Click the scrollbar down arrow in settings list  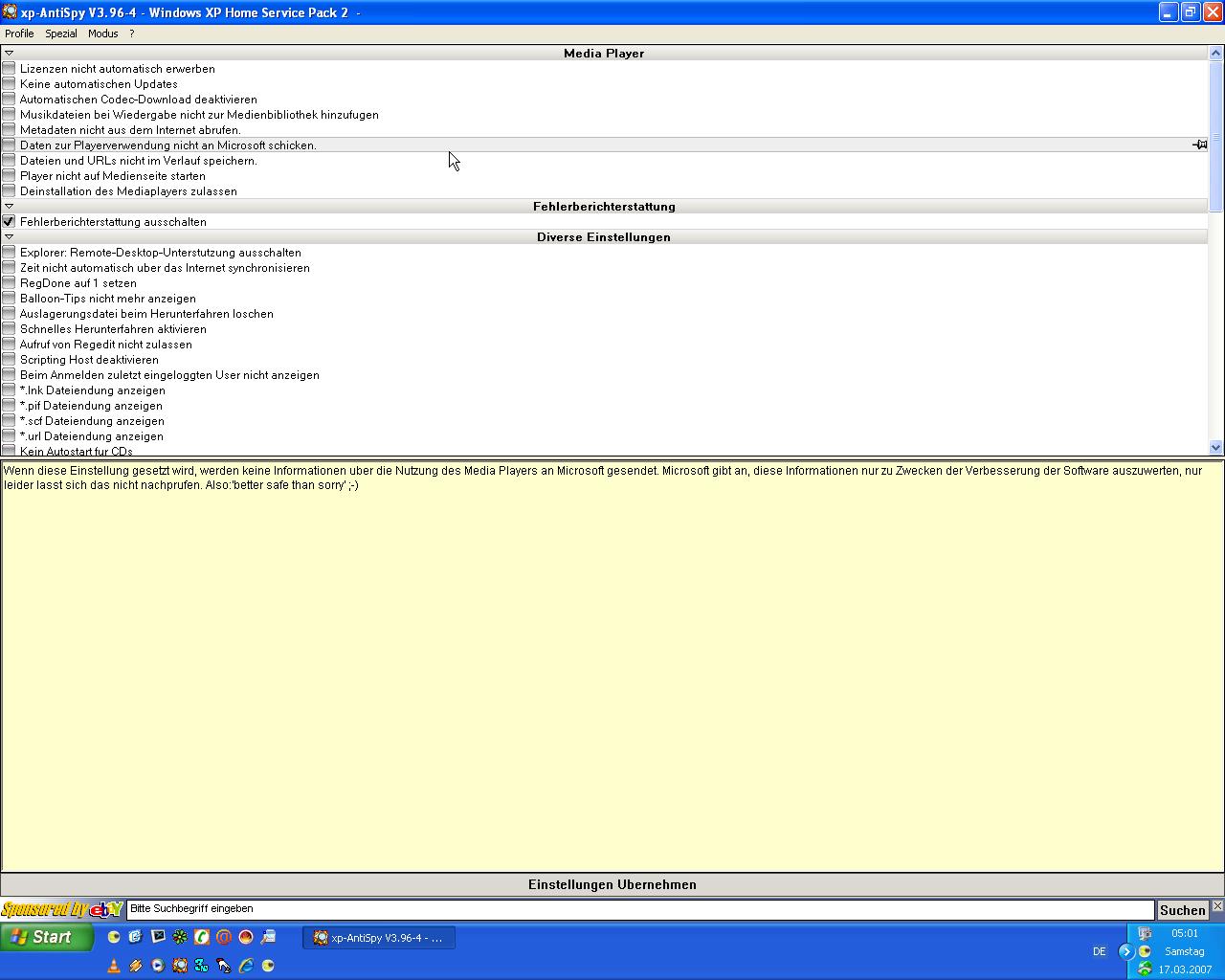[x=1216, y=447]
